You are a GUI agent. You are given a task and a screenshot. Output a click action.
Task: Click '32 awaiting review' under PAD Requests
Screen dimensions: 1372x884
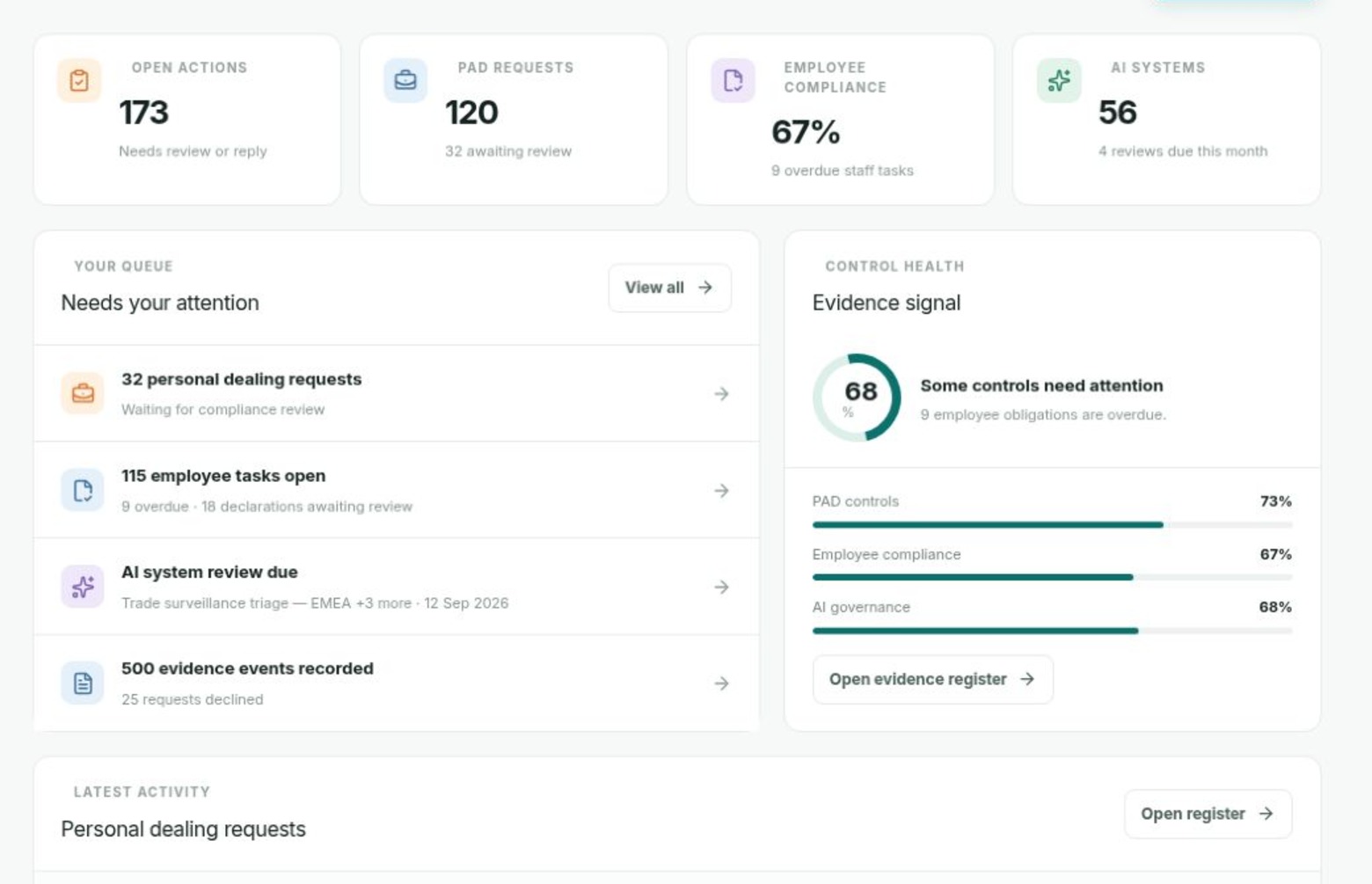(508, 151)
